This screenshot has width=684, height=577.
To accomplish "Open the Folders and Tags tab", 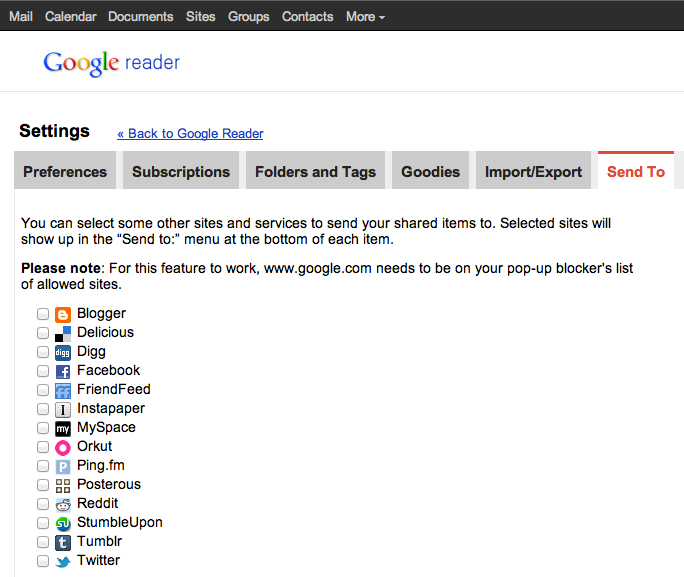I will click(315, 171).
